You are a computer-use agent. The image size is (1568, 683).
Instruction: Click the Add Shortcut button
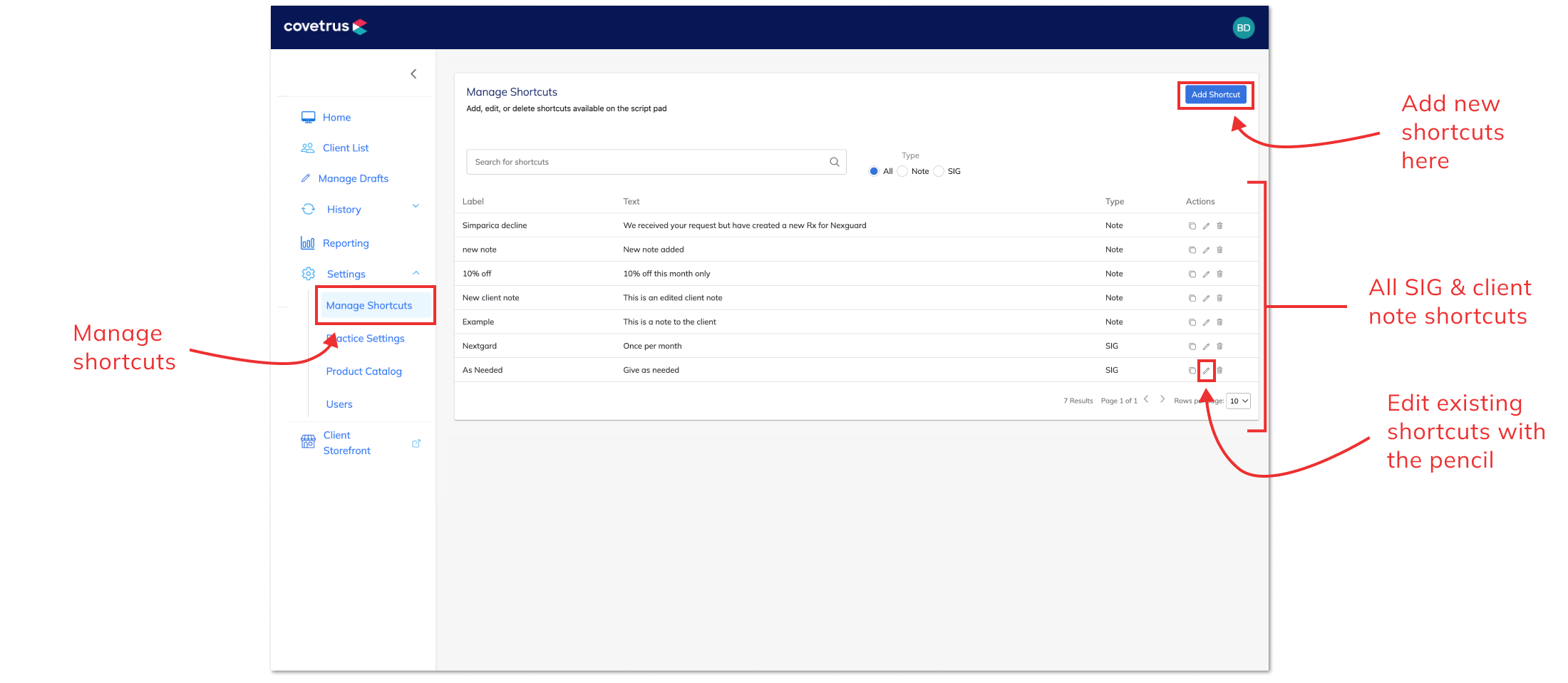(1215, 94)
